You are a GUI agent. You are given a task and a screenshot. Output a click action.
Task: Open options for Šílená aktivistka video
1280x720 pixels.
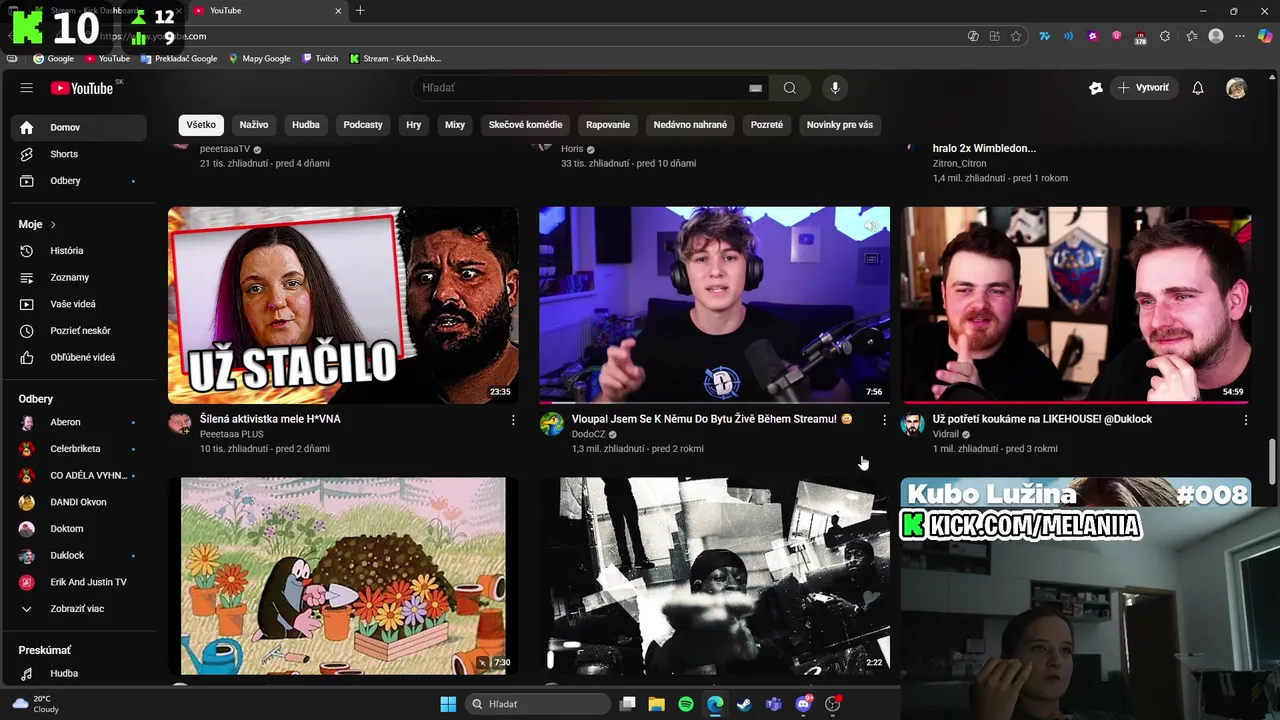pos(513,420)
